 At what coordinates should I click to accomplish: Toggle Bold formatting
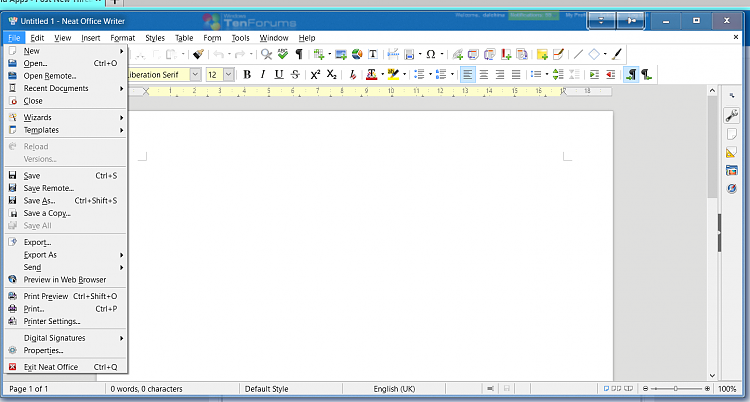pyautogui.click(x=247, y=75)
